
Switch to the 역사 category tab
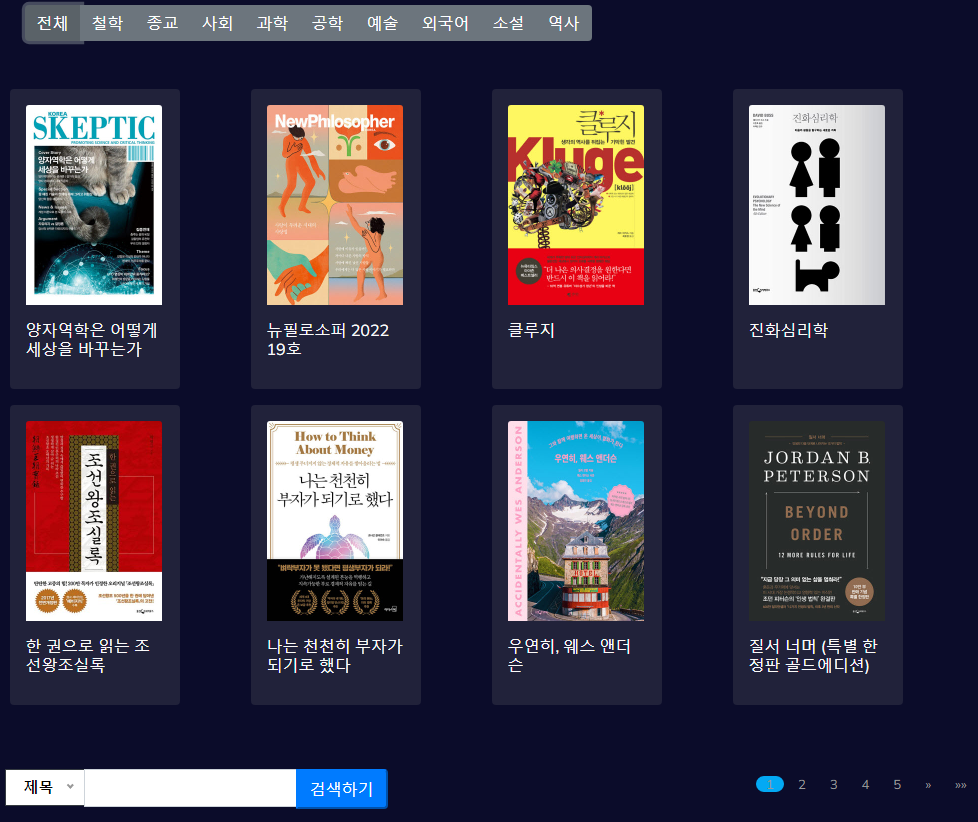564,23
